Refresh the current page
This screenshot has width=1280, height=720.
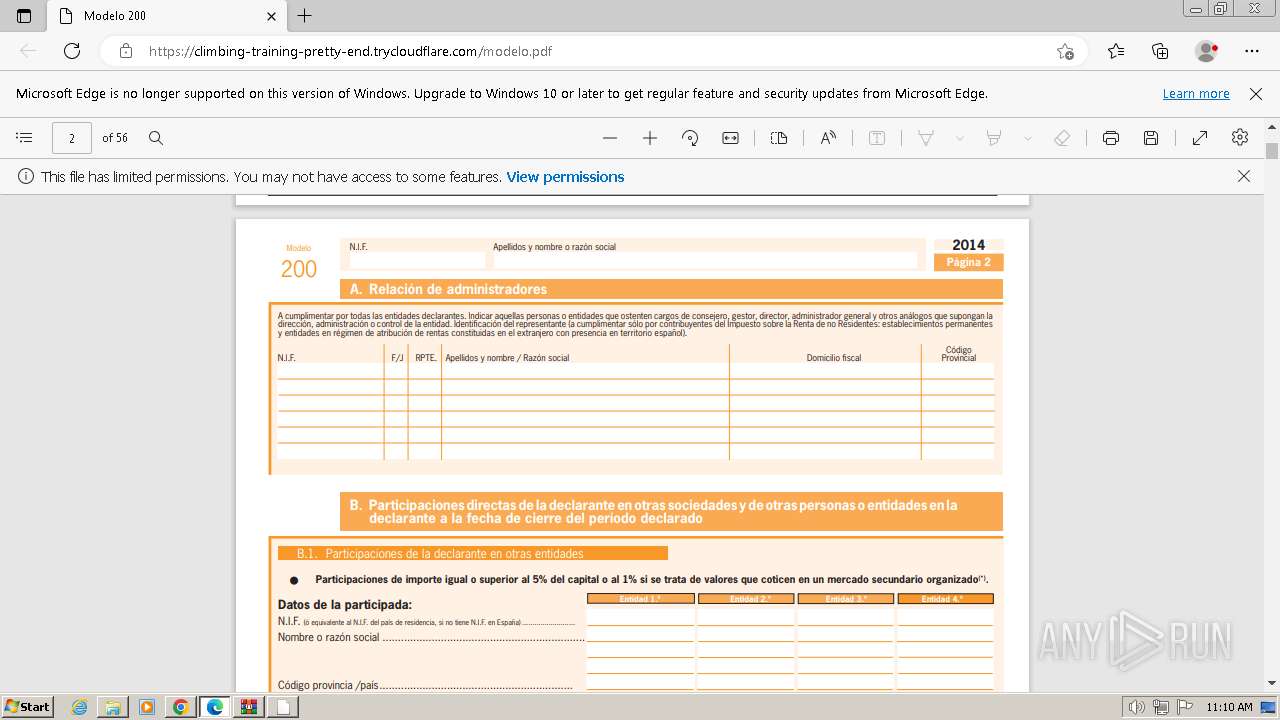click(72, 51)
